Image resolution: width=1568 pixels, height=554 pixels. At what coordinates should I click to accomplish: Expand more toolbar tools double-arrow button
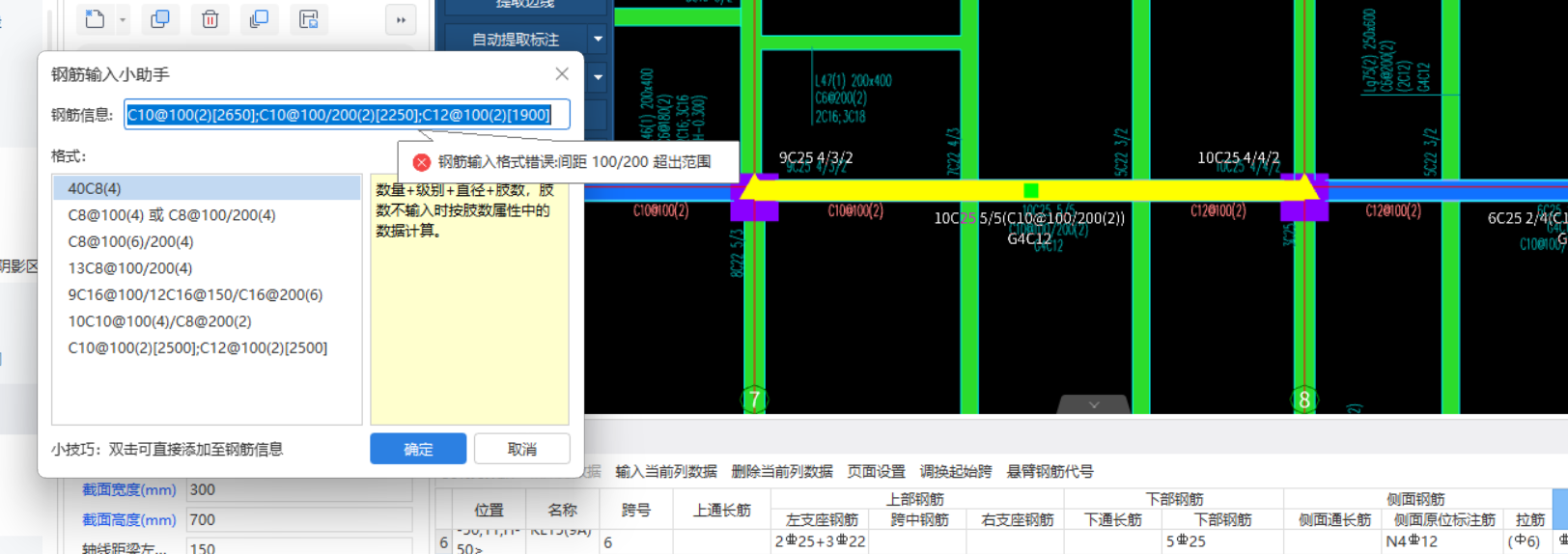(401, 19)
